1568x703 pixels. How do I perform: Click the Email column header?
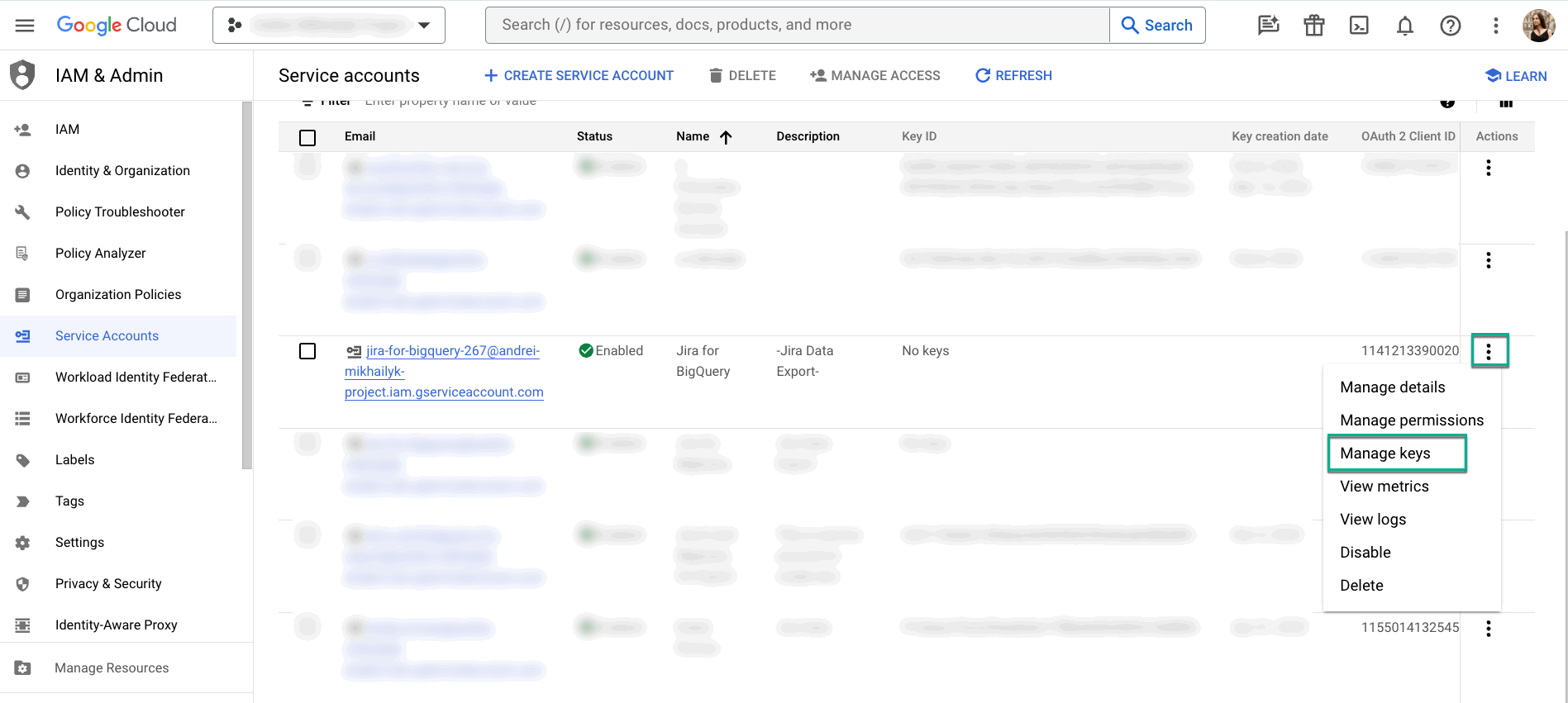pyautogui.click(x=360, y=136)
